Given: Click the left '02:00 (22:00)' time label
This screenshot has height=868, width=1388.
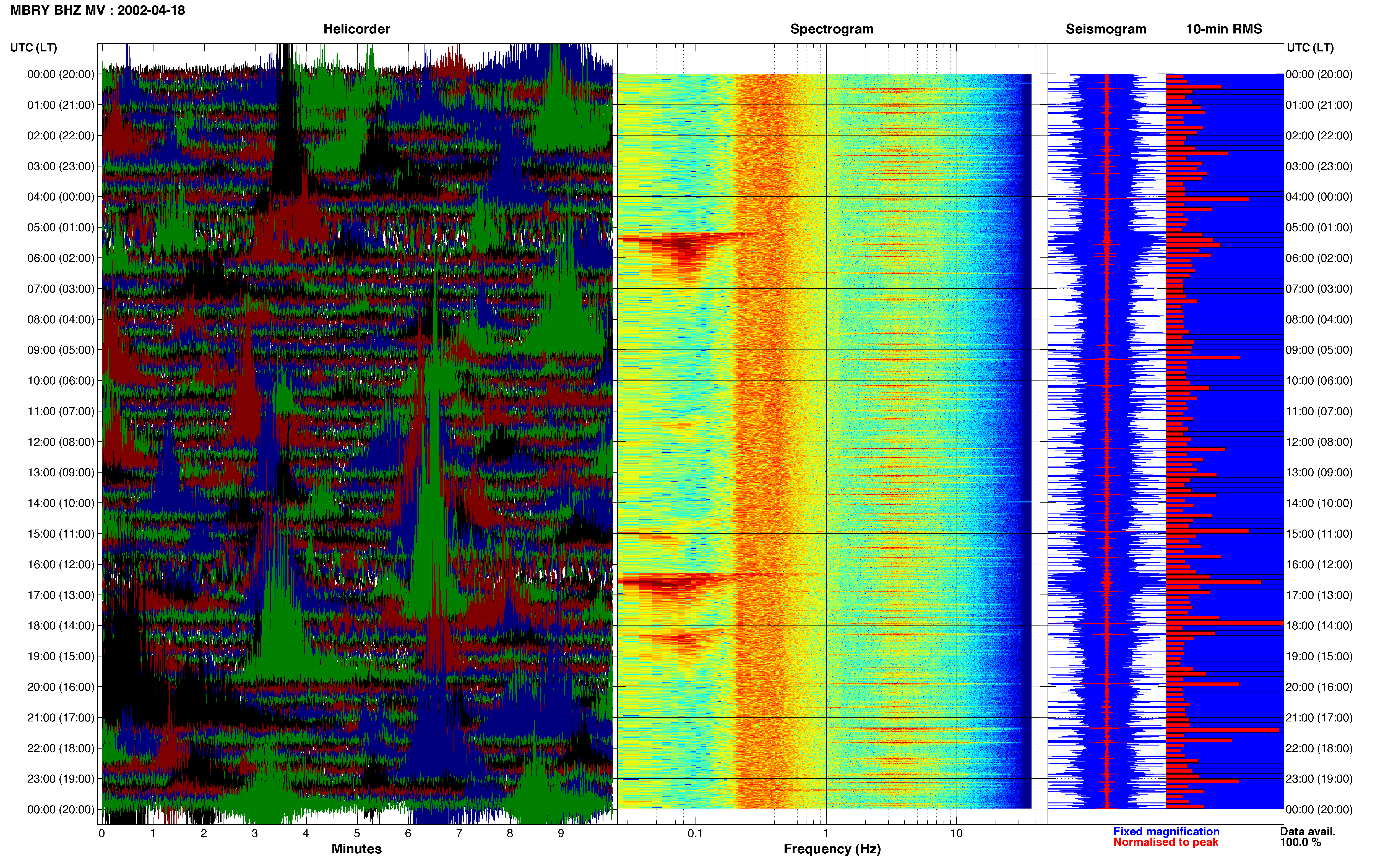Looking at the screenshot, I should pos(61,135).
